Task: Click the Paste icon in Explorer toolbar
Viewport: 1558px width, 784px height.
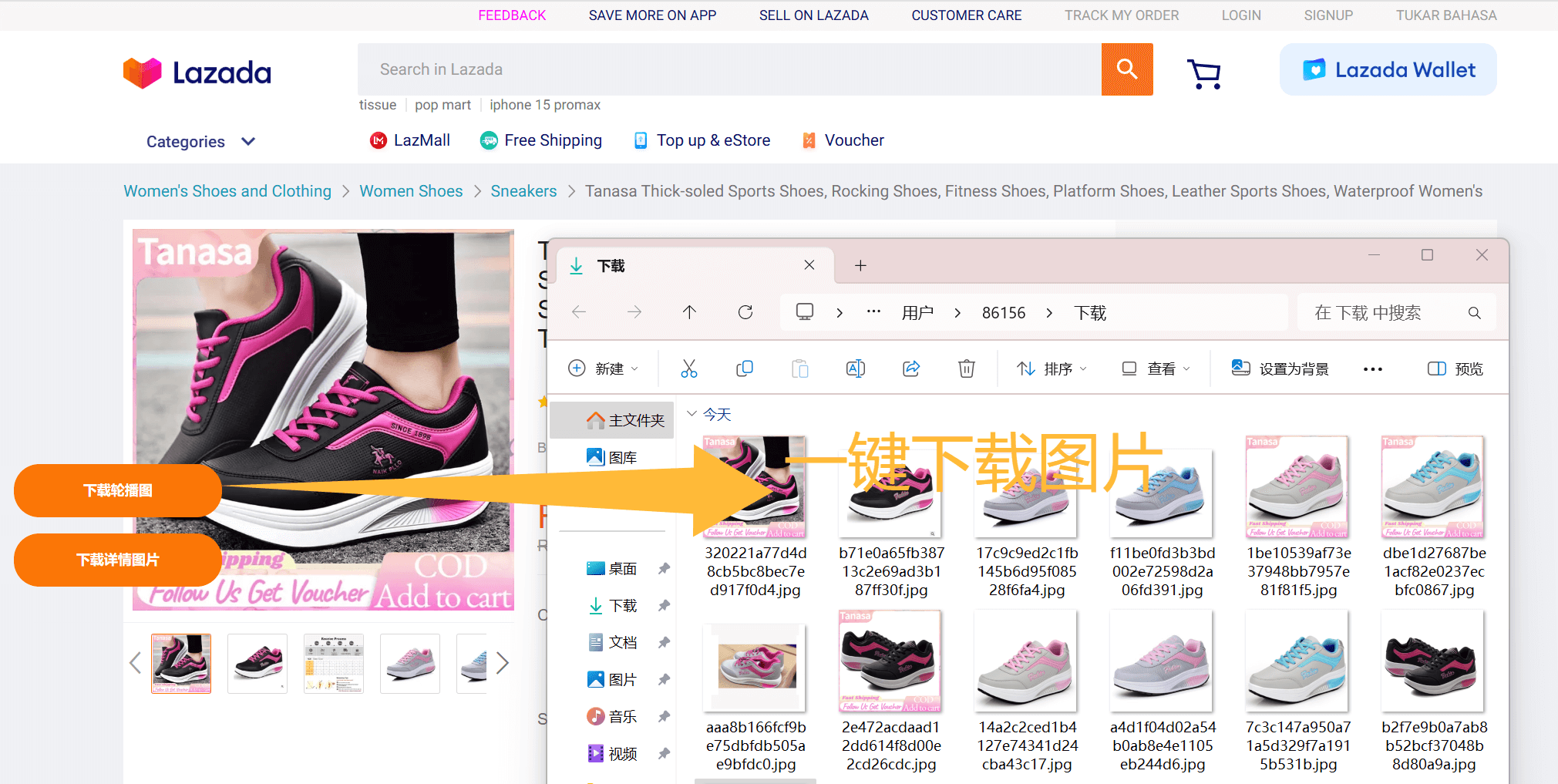Action: 800,368
